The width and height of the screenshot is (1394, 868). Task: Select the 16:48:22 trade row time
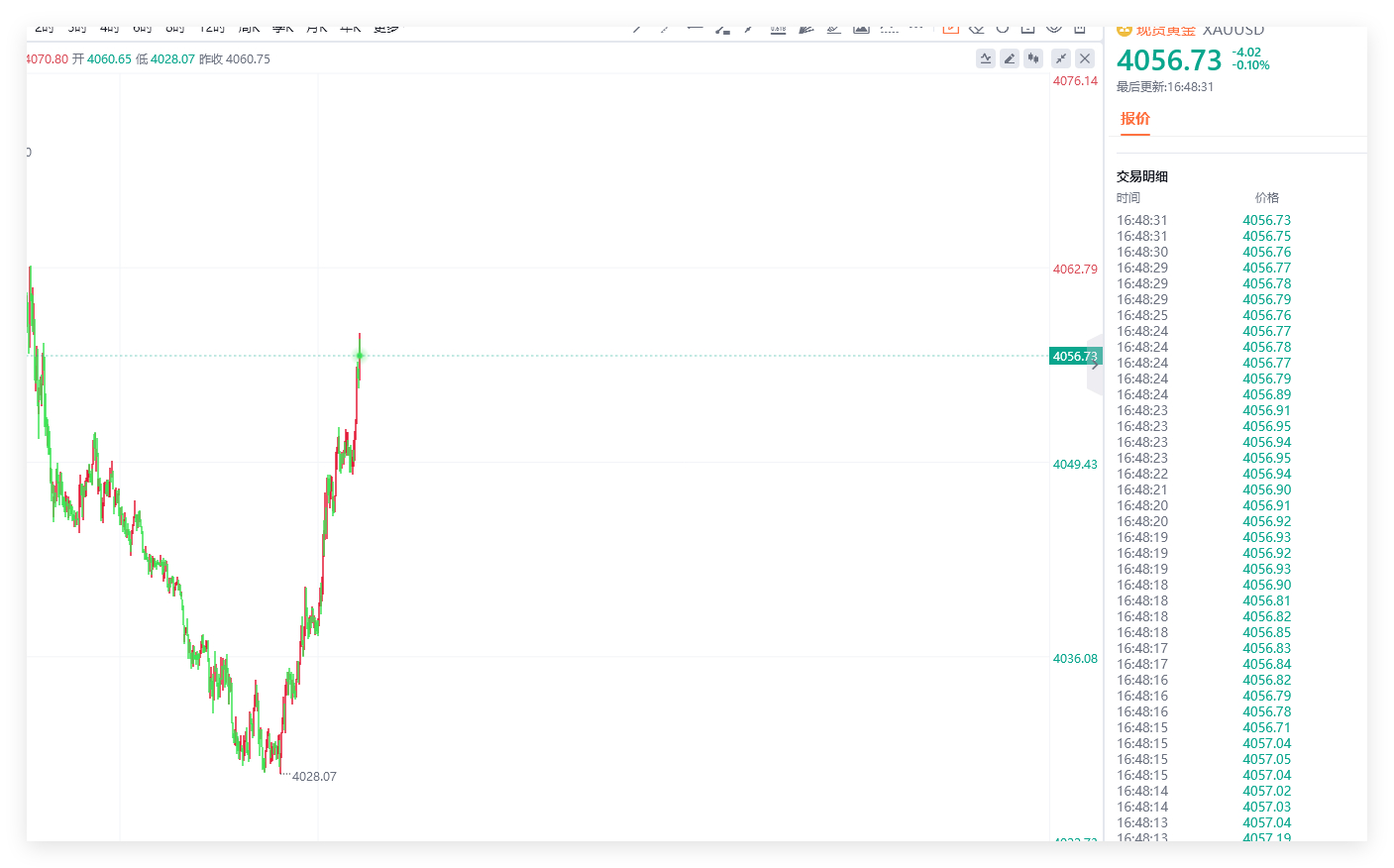[x=1142, y=475]
